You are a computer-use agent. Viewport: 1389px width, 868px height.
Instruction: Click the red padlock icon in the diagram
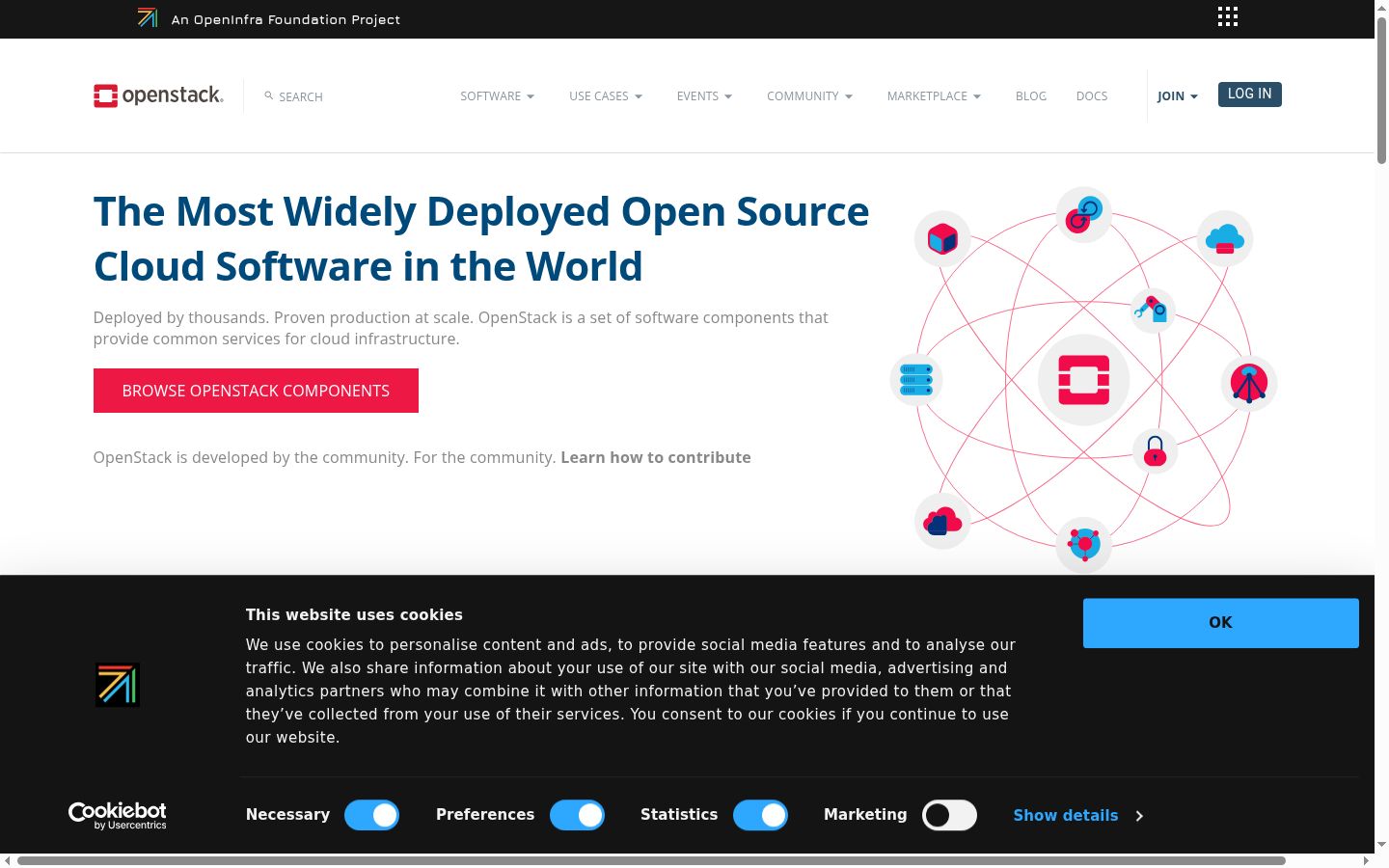point(1155,450)
